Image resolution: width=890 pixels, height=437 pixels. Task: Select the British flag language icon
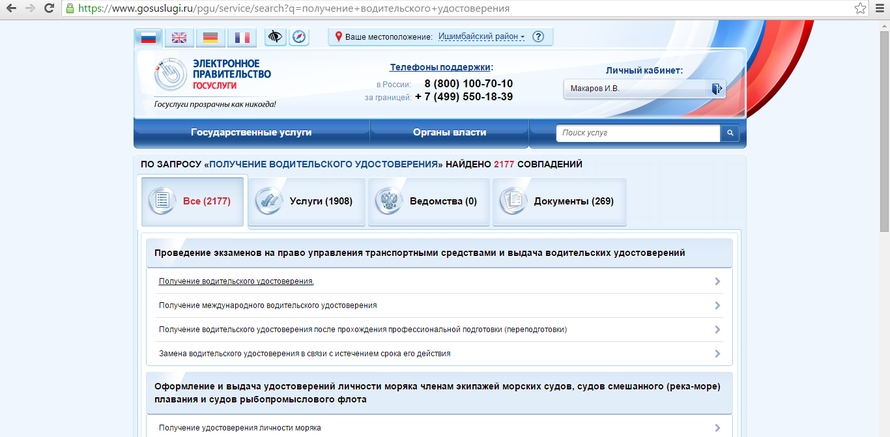coord(179,37)
